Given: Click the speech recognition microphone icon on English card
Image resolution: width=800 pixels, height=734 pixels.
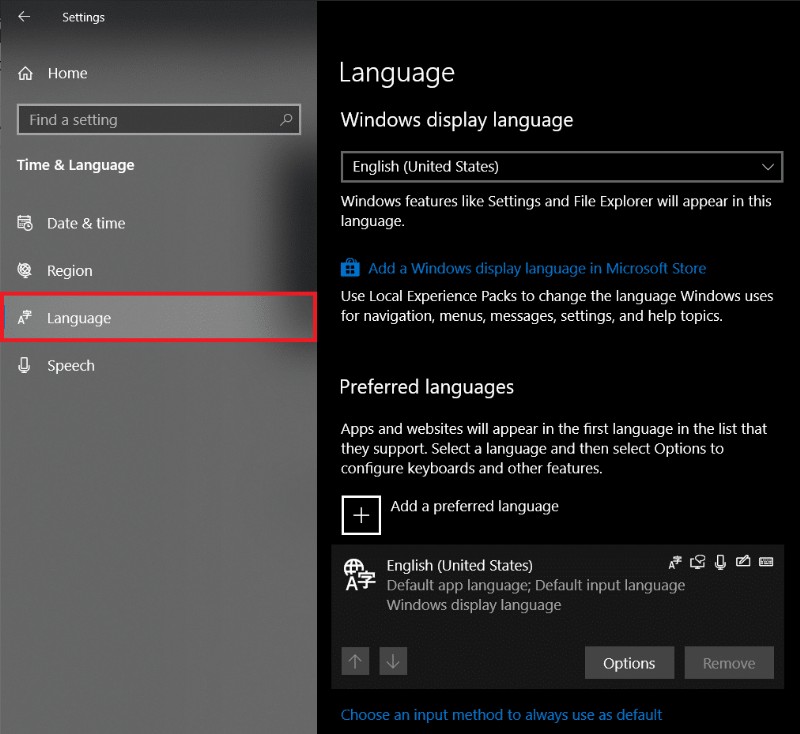Looking at the screenshot, I should tap(721, 562).
